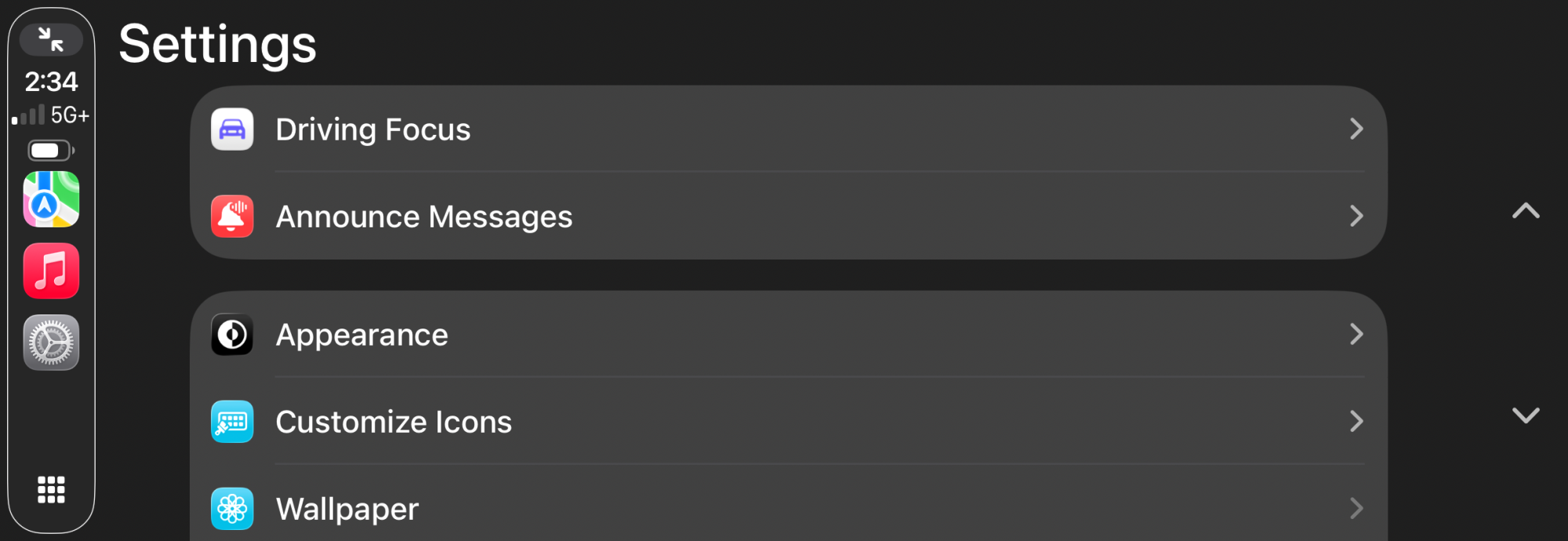Tap the Customize Icons icon

pyautogui.click(x=232, y=422)
